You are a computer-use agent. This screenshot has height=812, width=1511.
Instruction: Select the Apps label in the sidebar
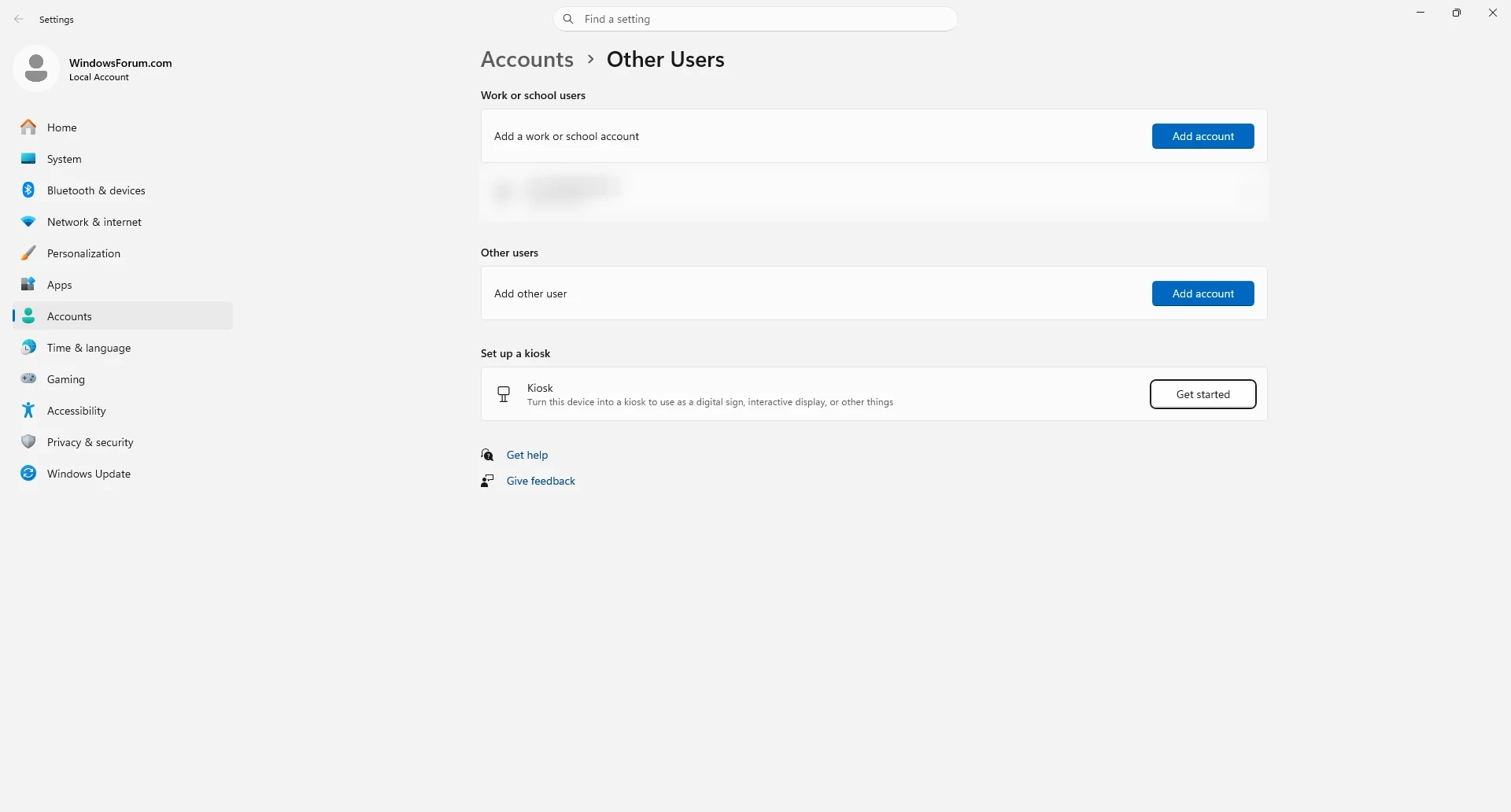pyautogui.click(x=60, y=285)
